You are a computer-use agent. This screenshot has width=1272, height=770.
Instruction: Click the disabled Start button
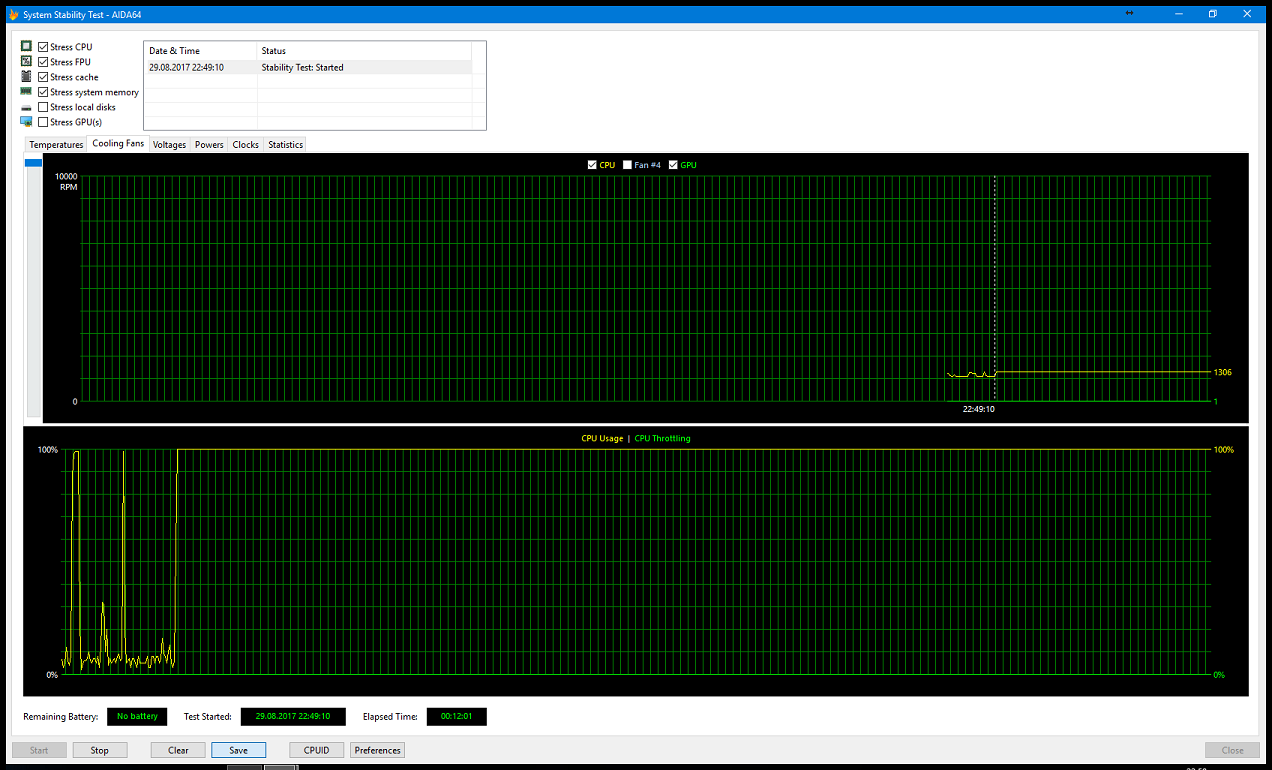pos(39,750)
